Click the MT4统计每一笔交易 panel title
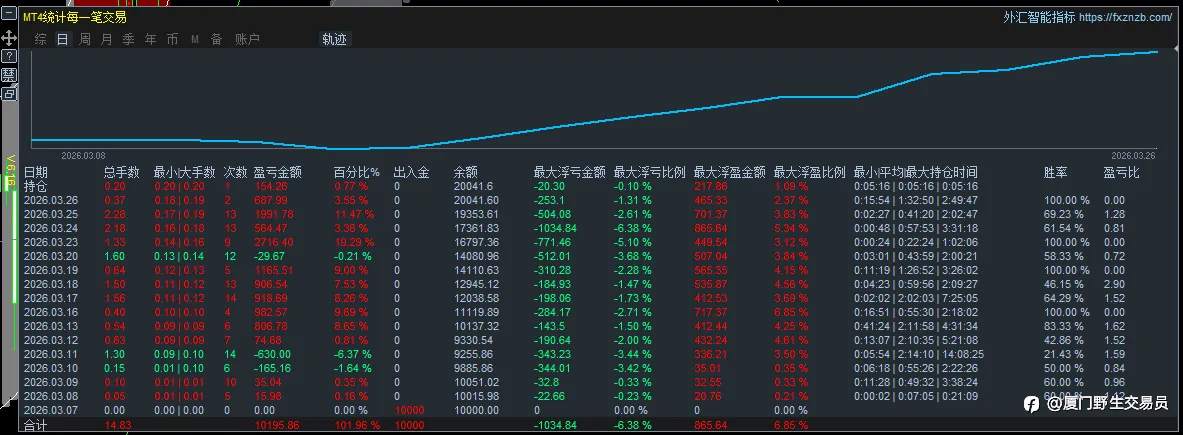 [75, 17]
